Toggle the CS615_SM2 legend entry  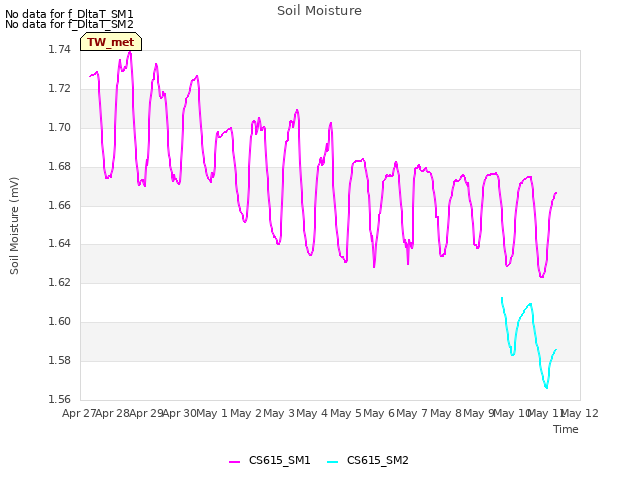pyautogui.click(x=368, y=460)
